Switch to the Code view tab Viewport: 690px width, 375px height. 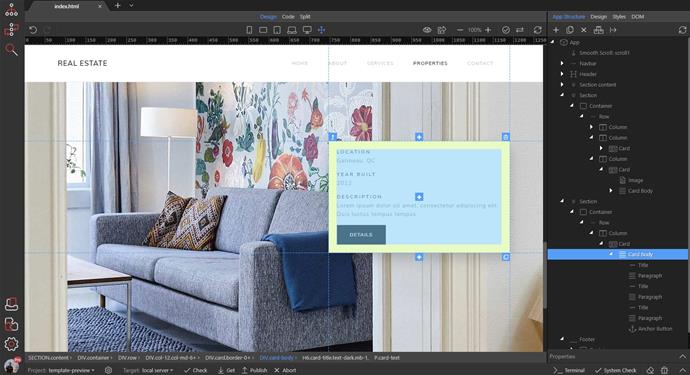tap(288, 17)
